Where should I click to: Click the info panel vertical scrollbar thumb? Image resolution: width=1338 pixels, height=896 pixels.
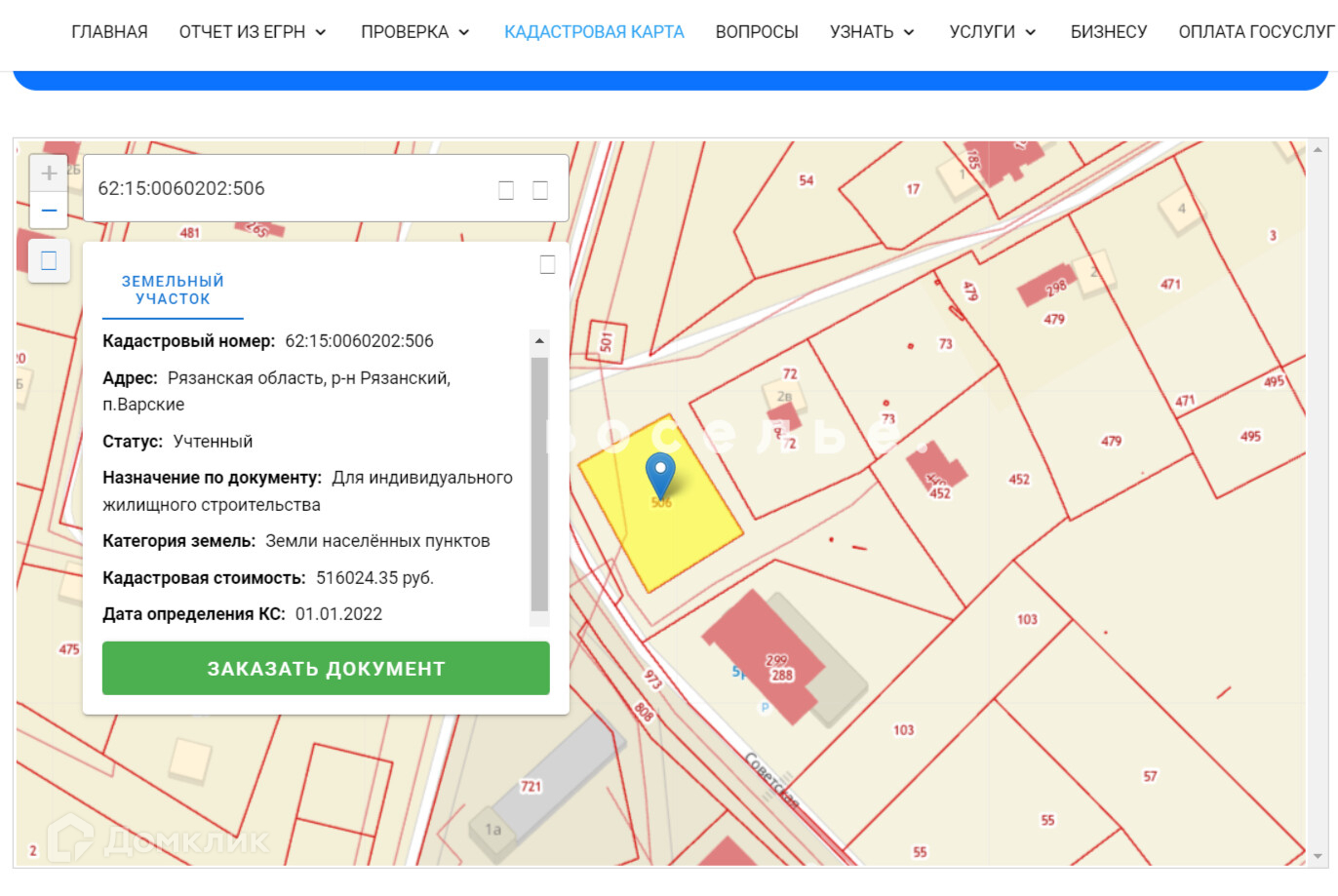tap(539, 483)
